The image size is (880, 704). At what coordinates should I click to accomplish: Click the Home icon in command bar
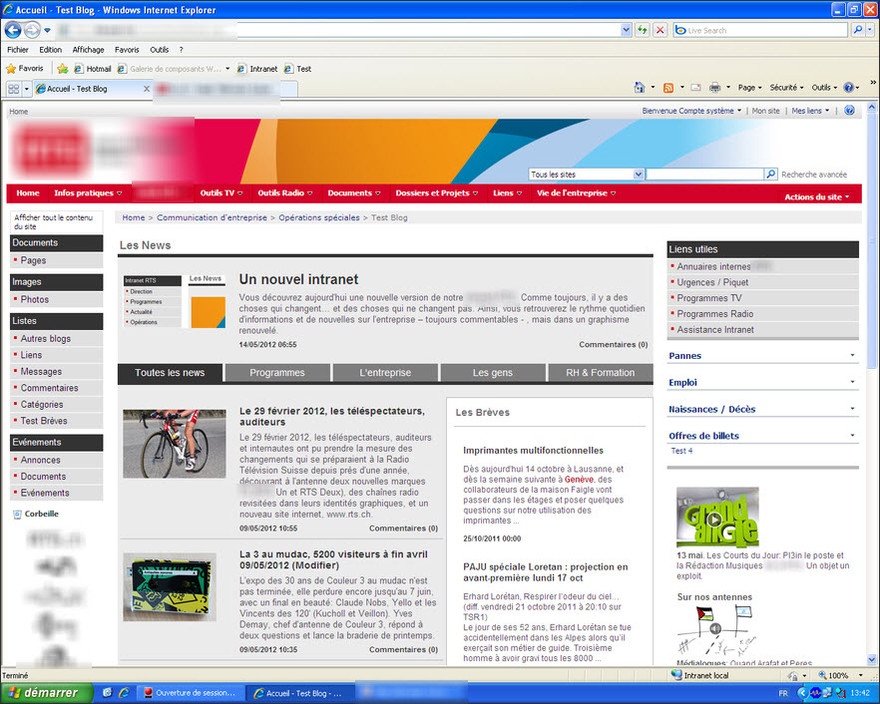(x=640, y=88)
